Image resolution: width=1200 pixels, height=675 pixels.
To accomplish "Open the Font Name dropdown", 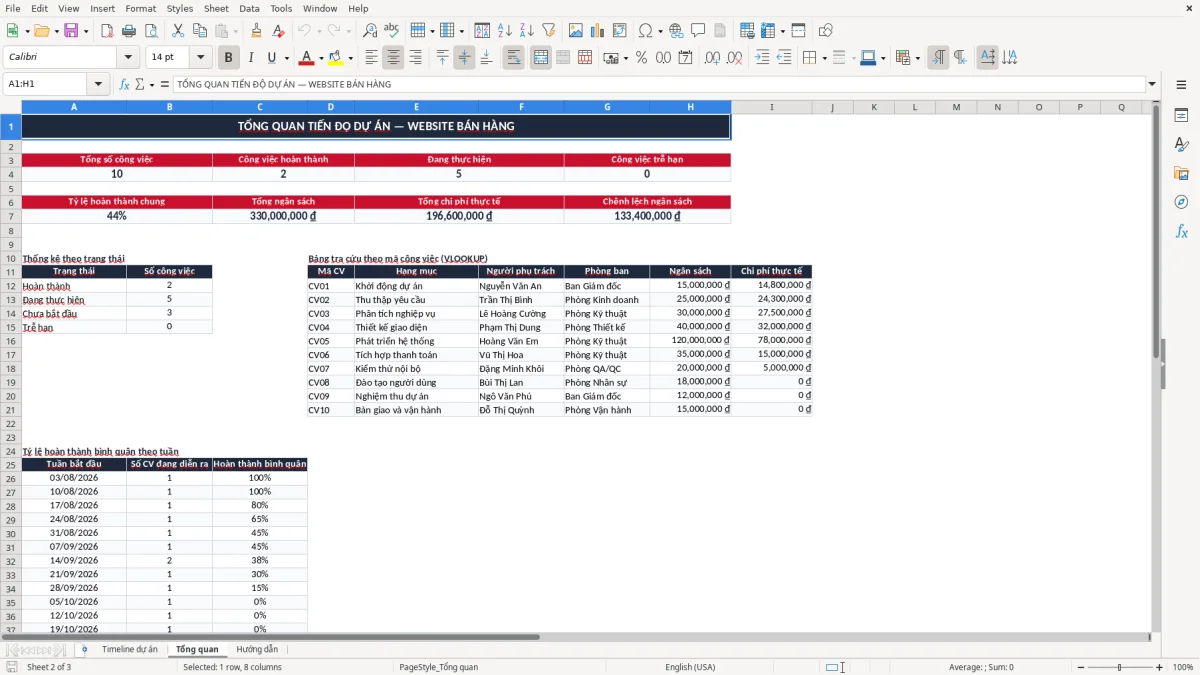I will pyautogui.click(x=128, y=58).
